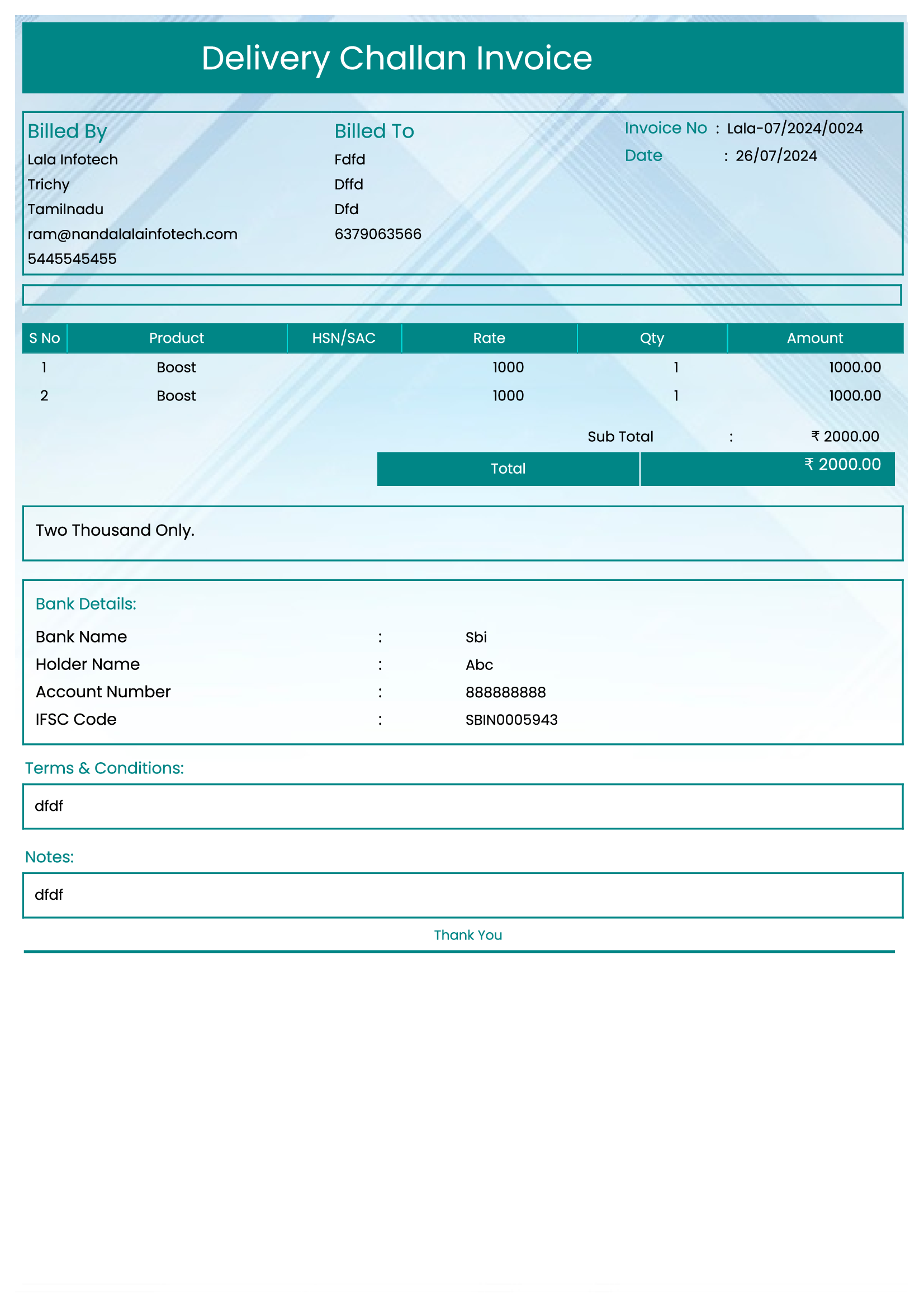Image resolution: width=924 pixels, height=1308 pixels.
Task: Select the Billed To heading
Action: [x=373, y=131]
